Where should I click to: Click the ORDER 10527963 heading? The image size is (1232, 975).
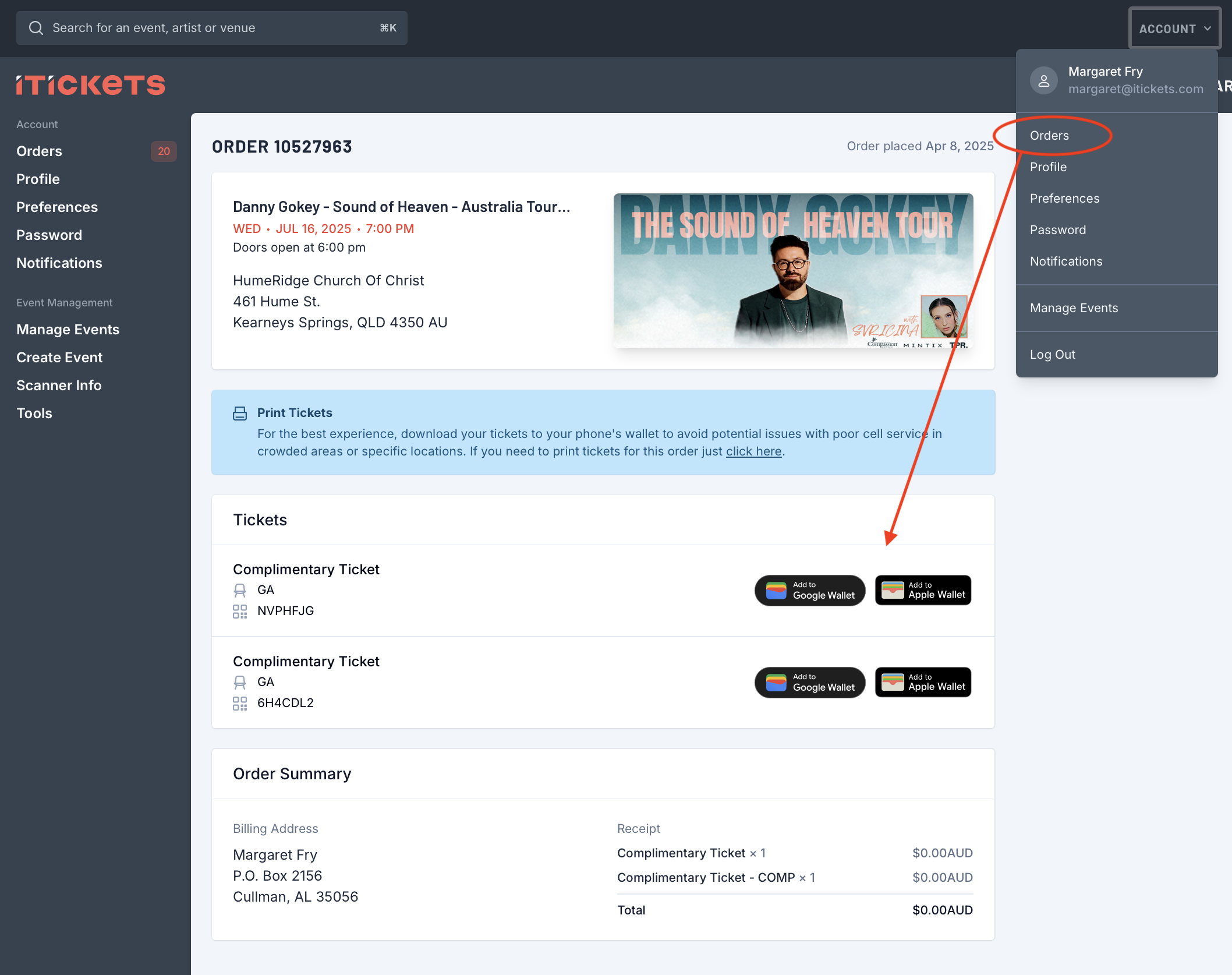tap(282, 147)
